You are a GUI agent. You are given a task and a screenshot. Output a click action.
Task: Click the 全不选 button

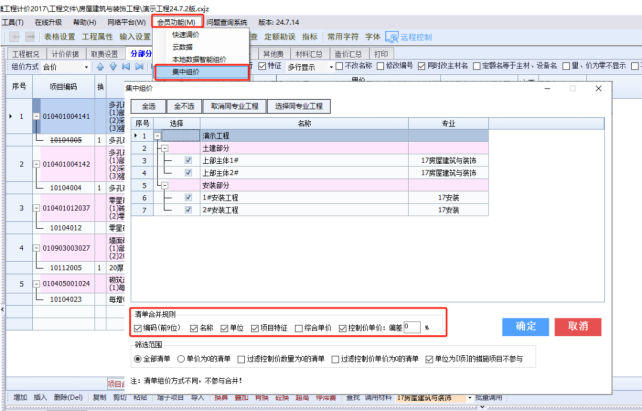(x=184, y=106)
